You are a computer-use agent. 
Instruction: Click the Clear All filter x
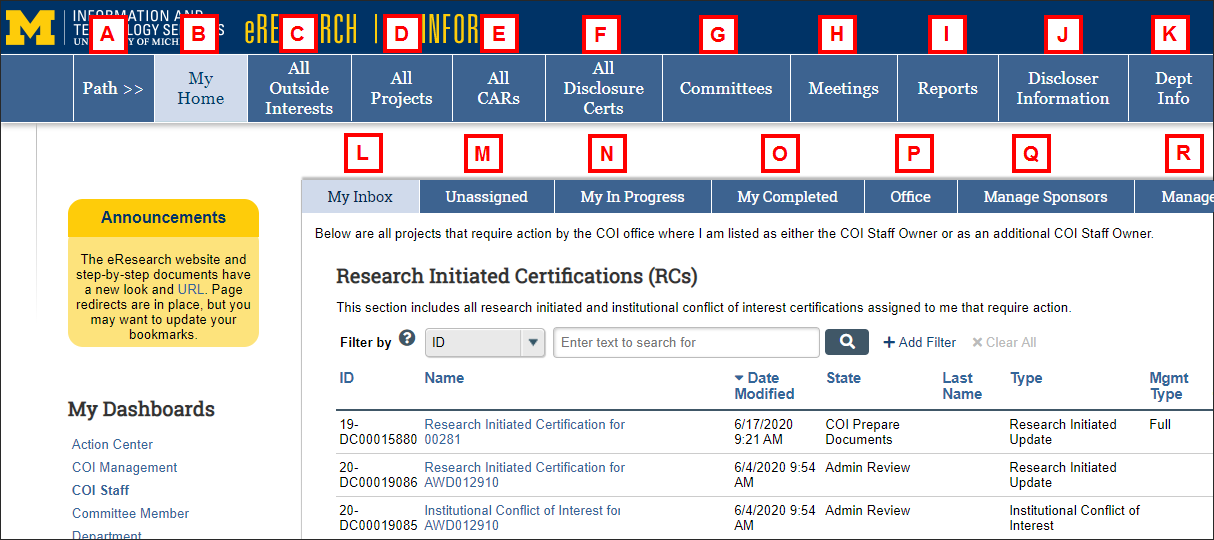pyautogui.click(x=1004, y=342)
